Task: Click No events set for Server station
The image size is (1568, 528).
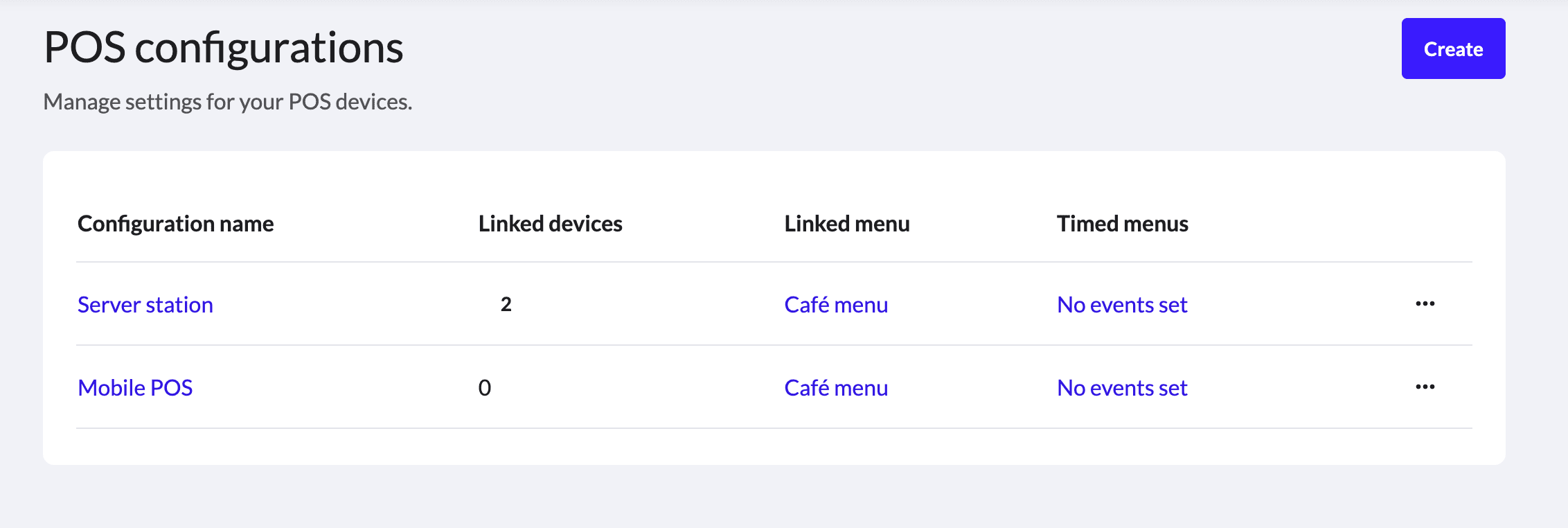Action: coord(1122,305)
